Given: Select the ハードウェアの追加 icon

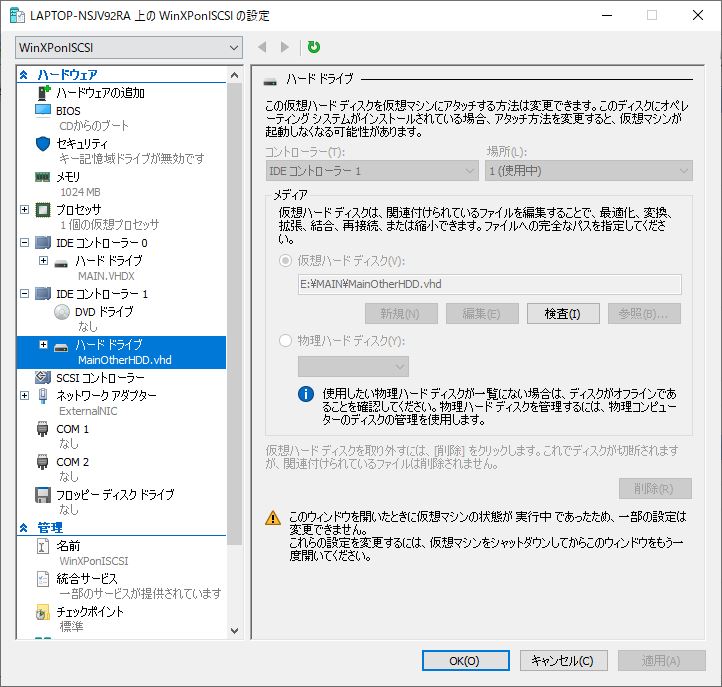Looking at the screenshot, I should point(43,93).
